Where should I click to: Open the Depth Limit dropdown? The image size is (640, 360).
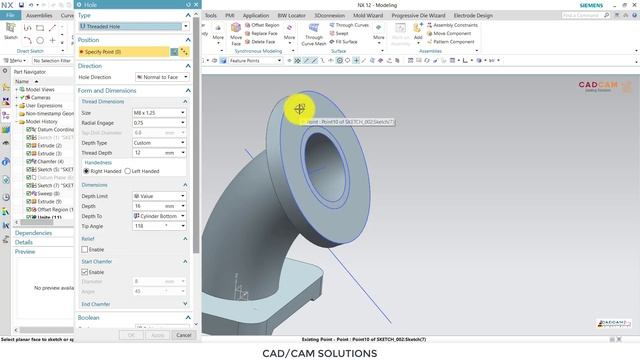click(159, 196)
